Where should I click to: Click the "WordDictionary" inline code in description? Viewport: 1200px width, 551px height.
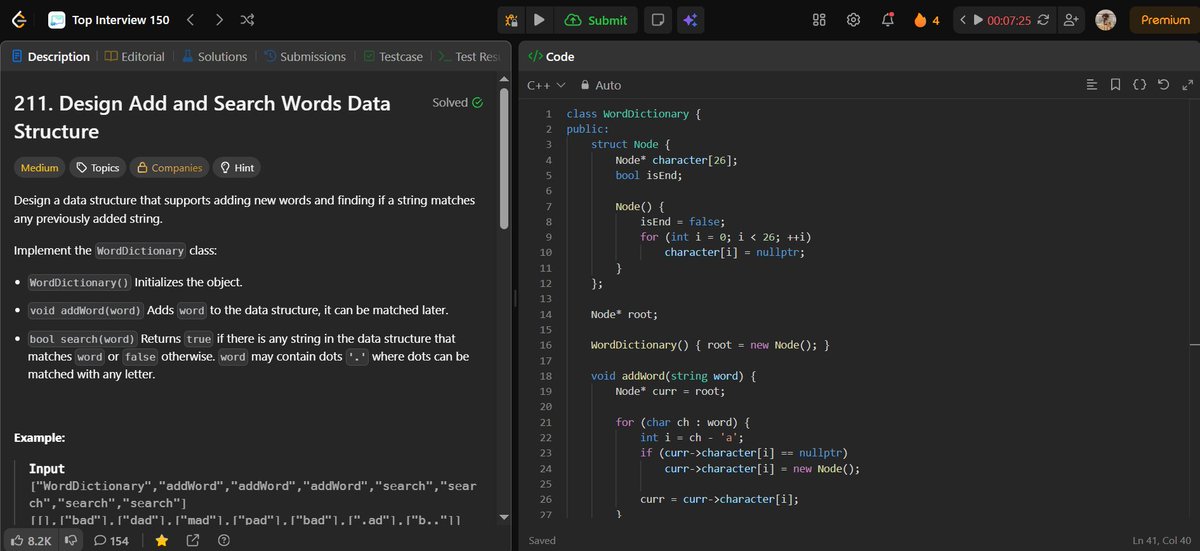(x=140, y=251)
